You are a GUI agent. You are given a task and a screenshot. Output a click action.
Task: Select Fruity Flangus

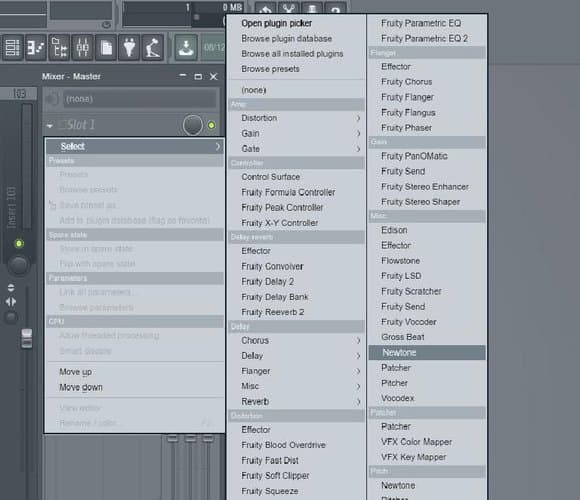[x=427, y=112]
